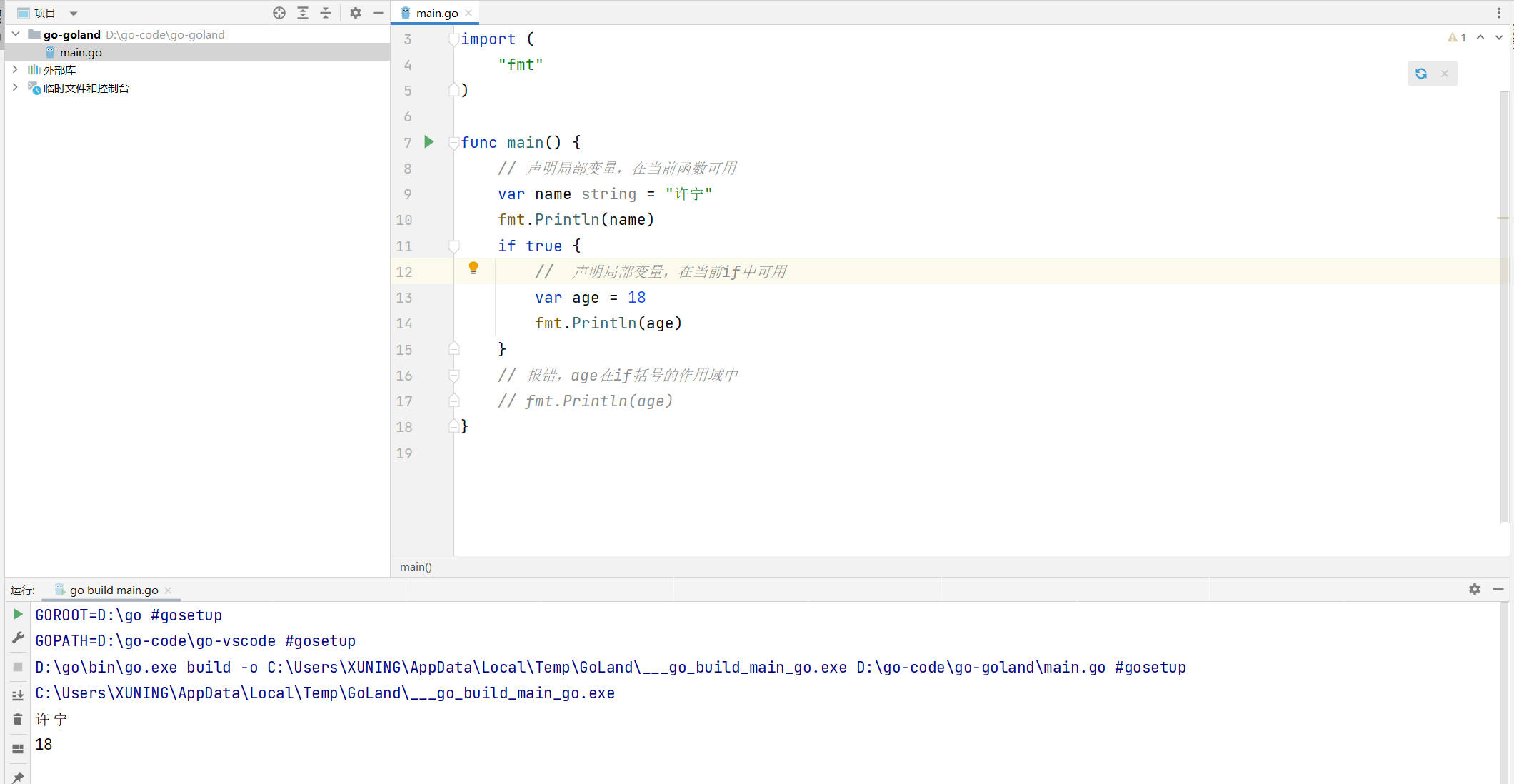Click the reload changes icon in editor

(x=1421, y=74)
